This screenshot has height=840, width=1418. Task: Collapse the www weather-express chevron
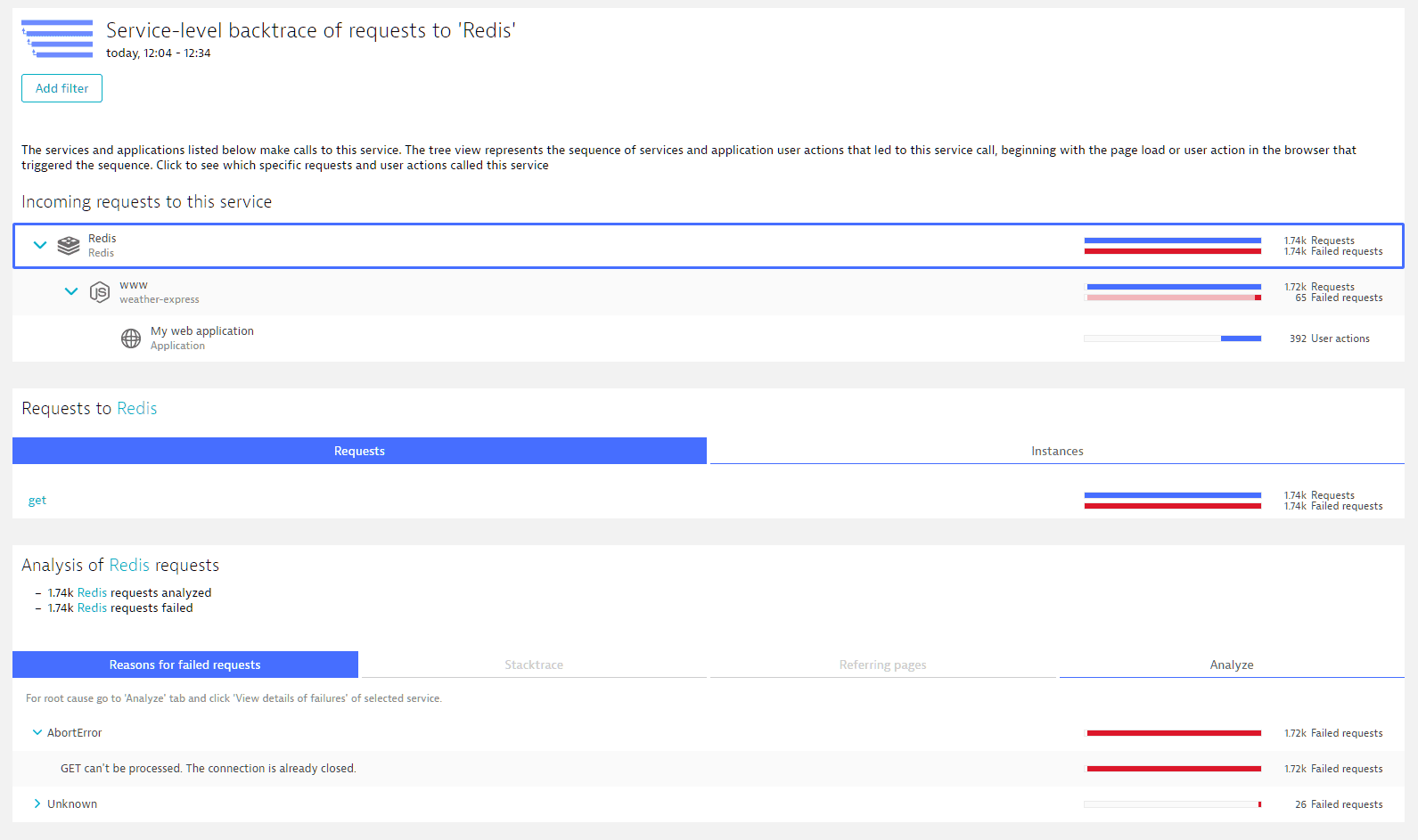coord(71,291)
